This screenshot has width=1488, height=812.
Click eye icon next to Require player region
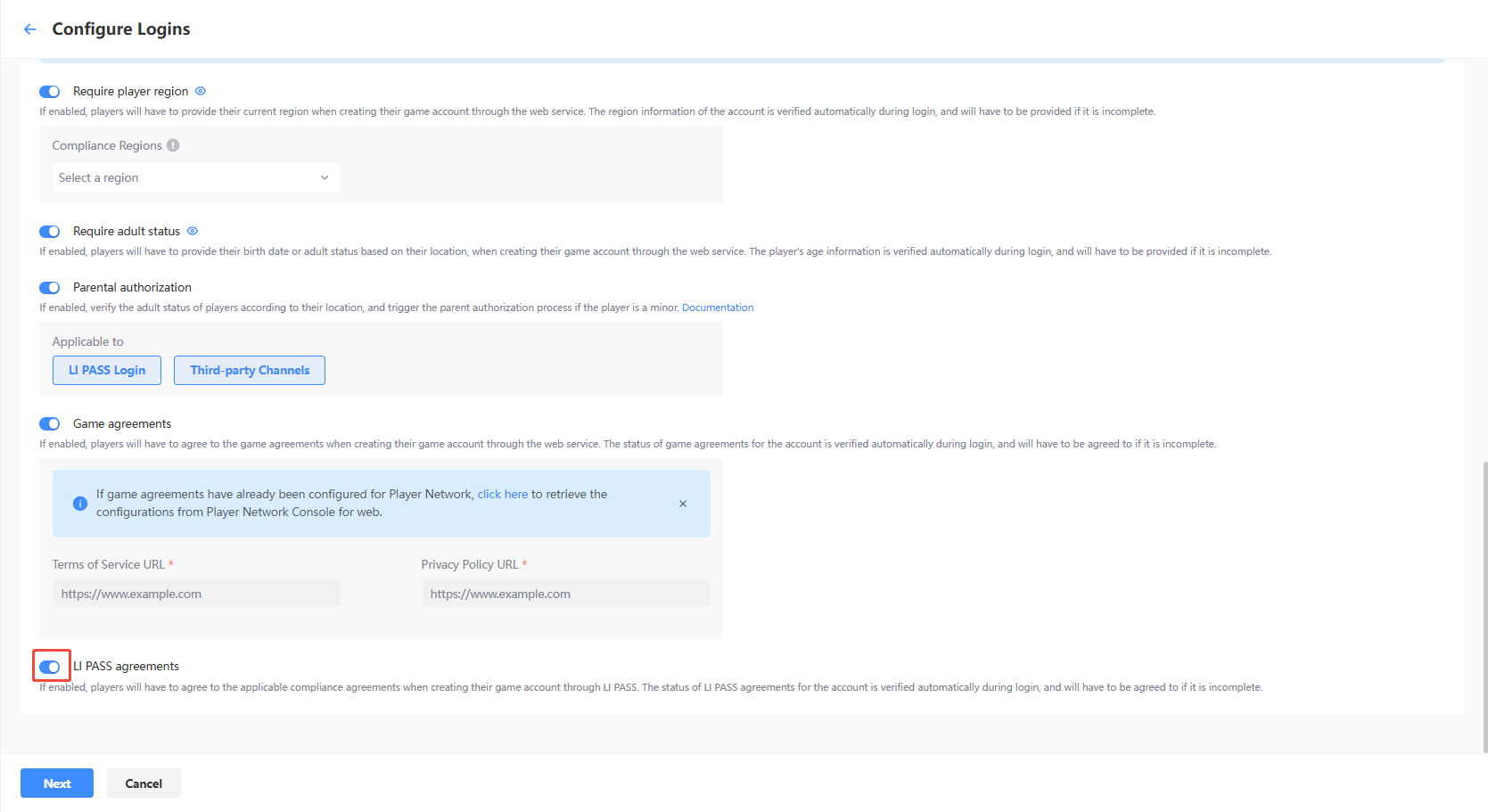pos(201,91)
